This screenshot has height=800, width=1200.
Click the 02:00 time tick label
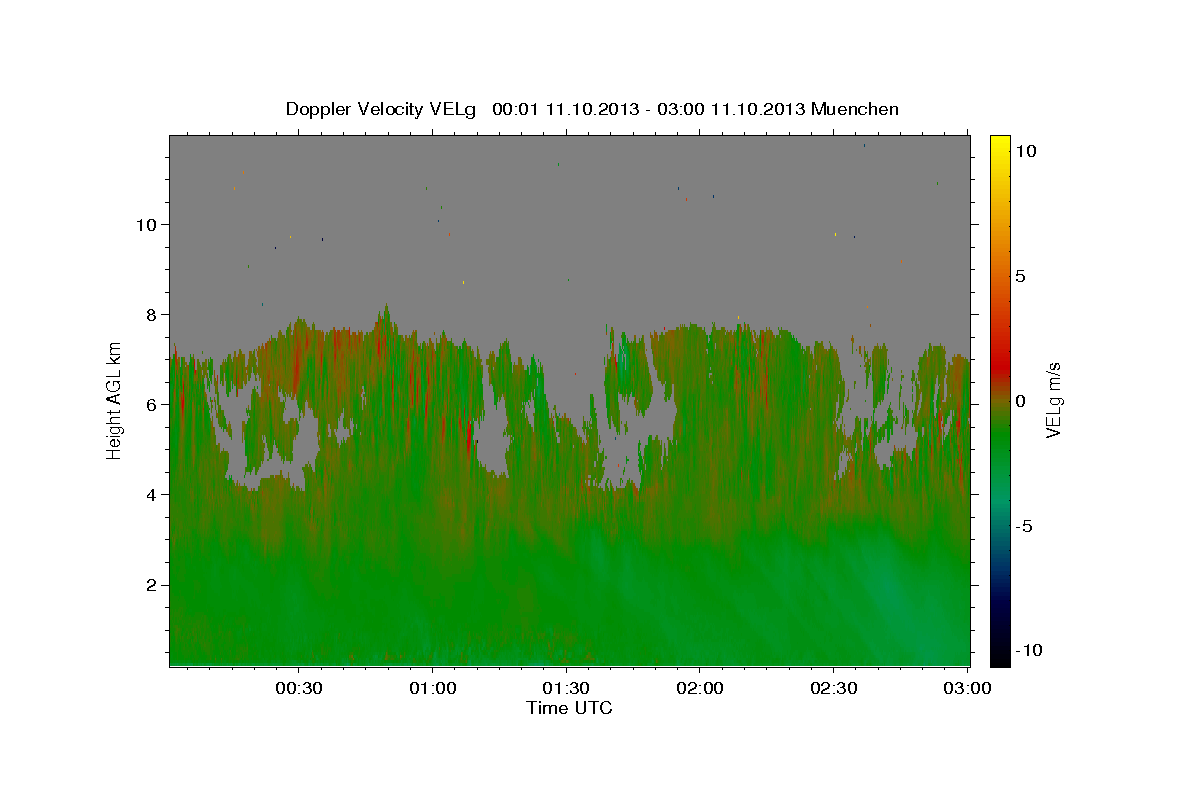[699, 689]
